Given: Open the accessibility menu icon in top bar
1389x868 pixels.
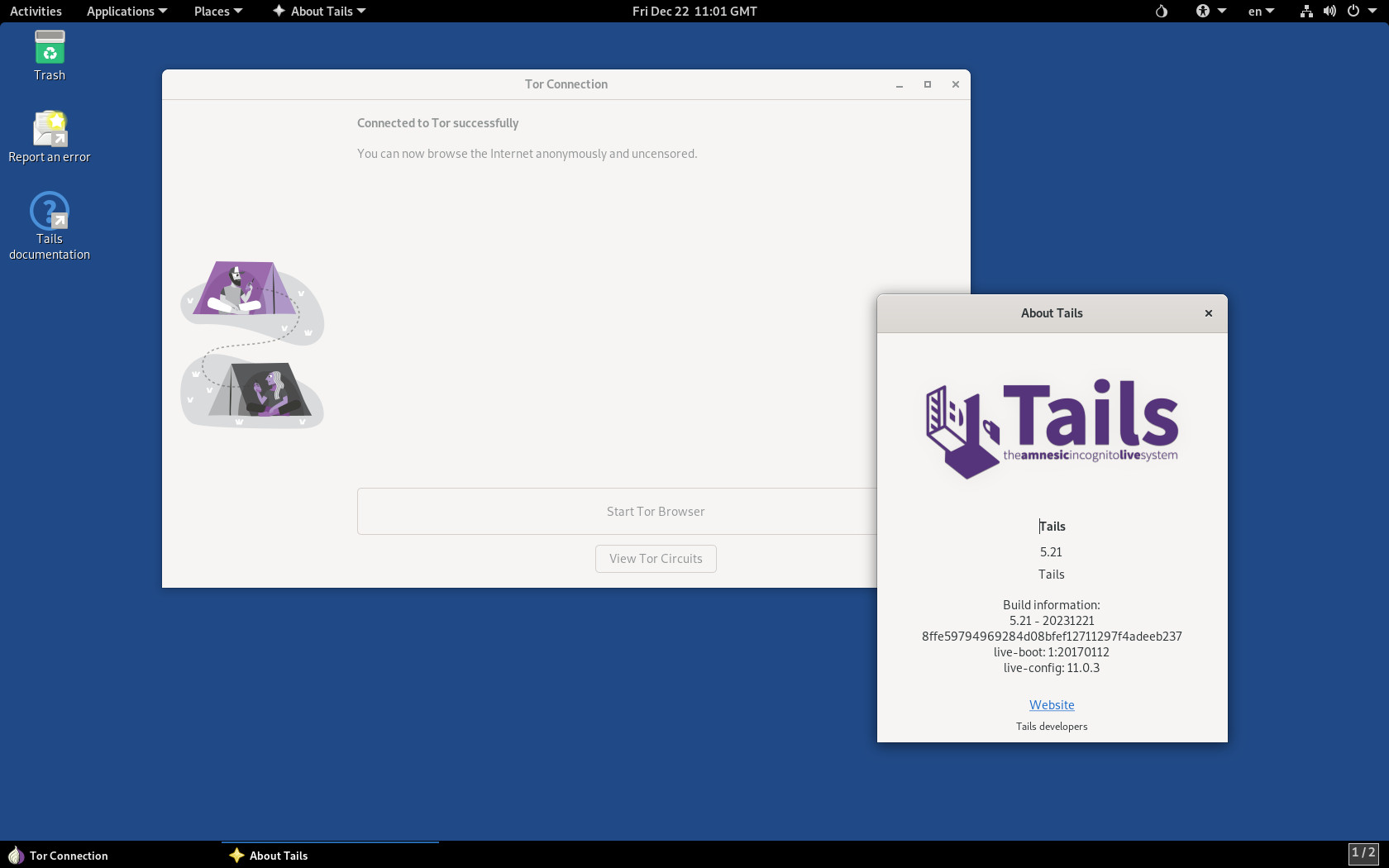Looking at the screenshot, I should tap(1203, 12).
